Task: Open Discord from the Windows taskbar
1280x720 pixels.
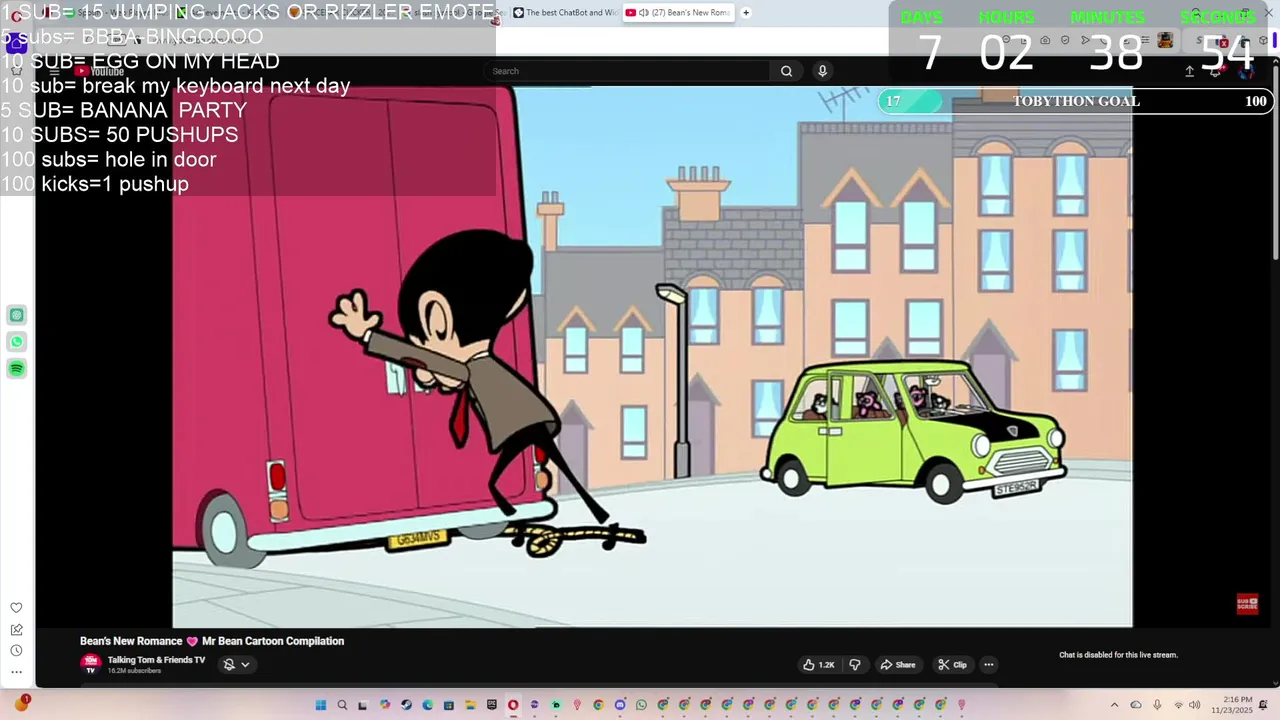Action: click(620, 705)
